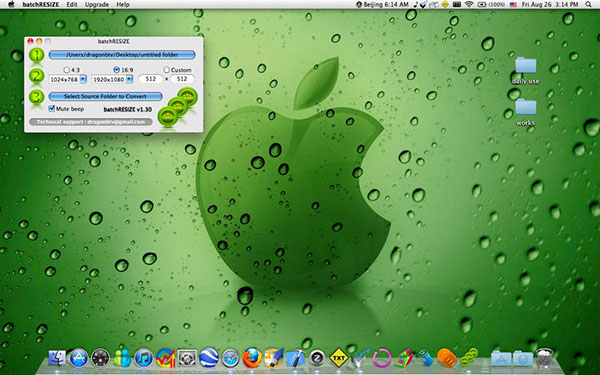Toggle the Mute beep checkbox
This screenshot has height=375, width=600.
(52, 109)
